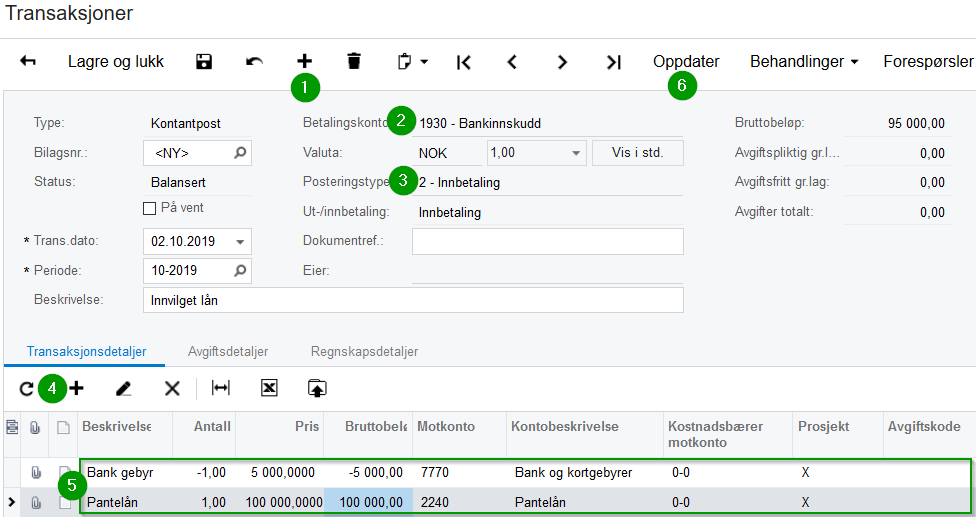Click the floppy disk save icon
This screenshot has width=976, height=517.
pos(204,62)
